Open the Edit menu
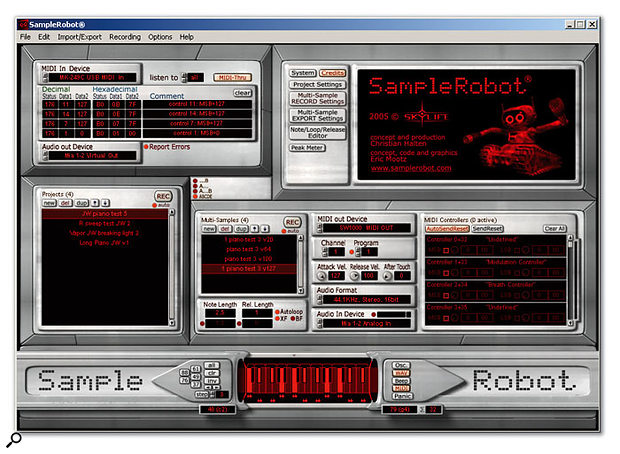 (44, 37)
